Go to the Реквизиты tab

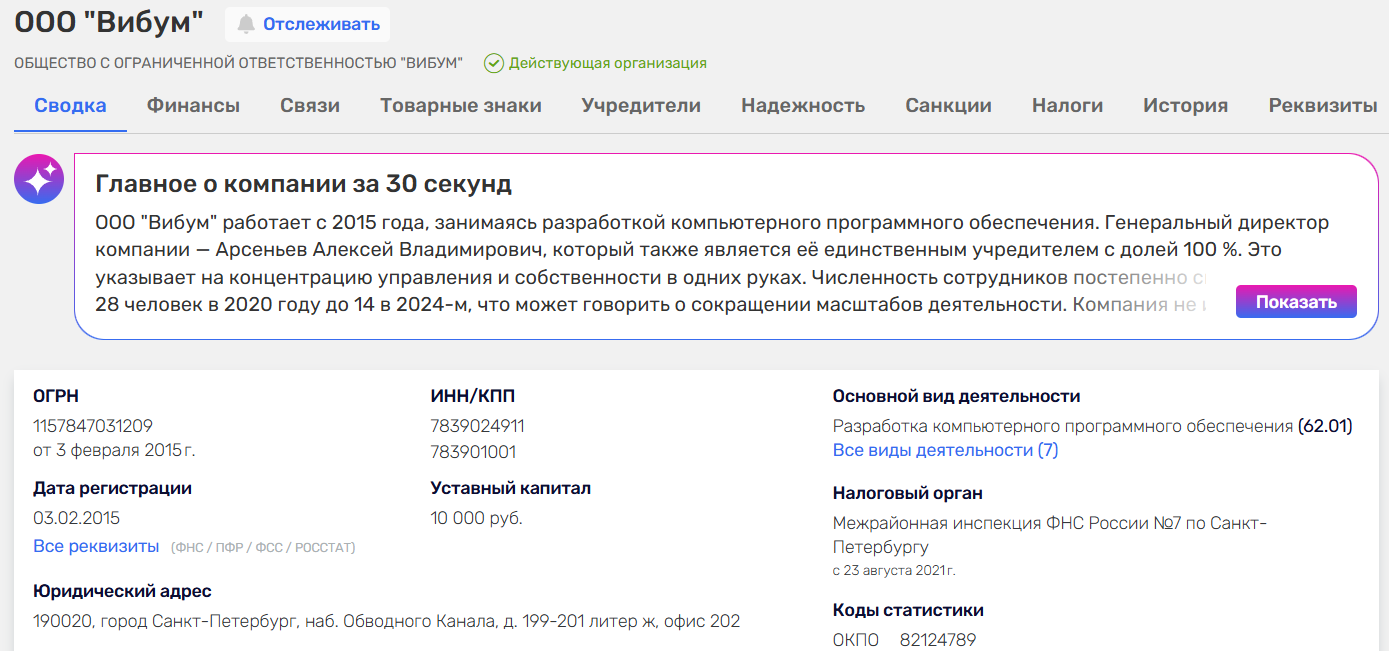tap(1322, 106)
